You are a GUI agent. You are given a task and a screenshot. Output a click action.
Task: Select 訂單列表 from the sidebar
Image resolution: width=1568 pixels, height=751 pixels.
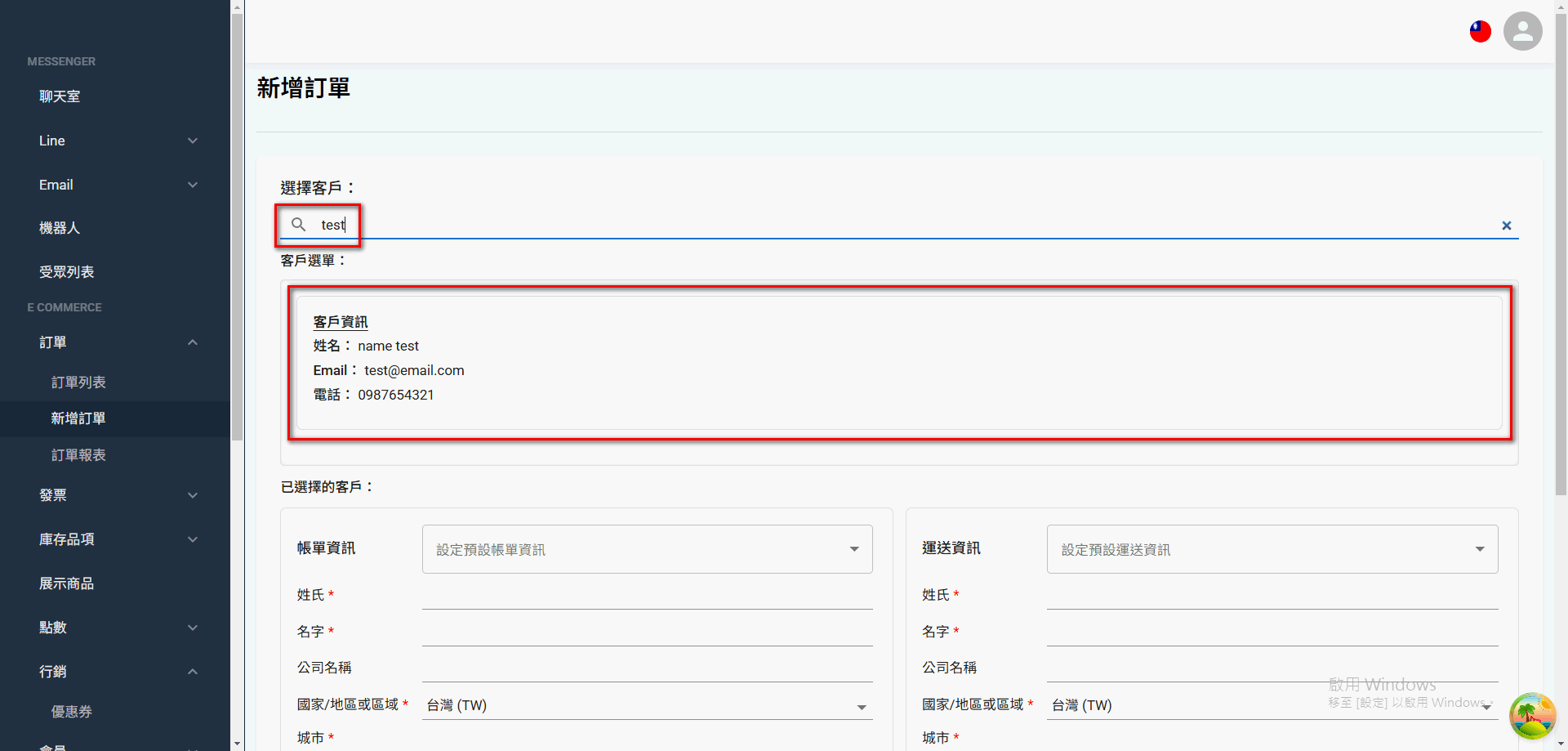pyautogui.click(x=78, y=382)
